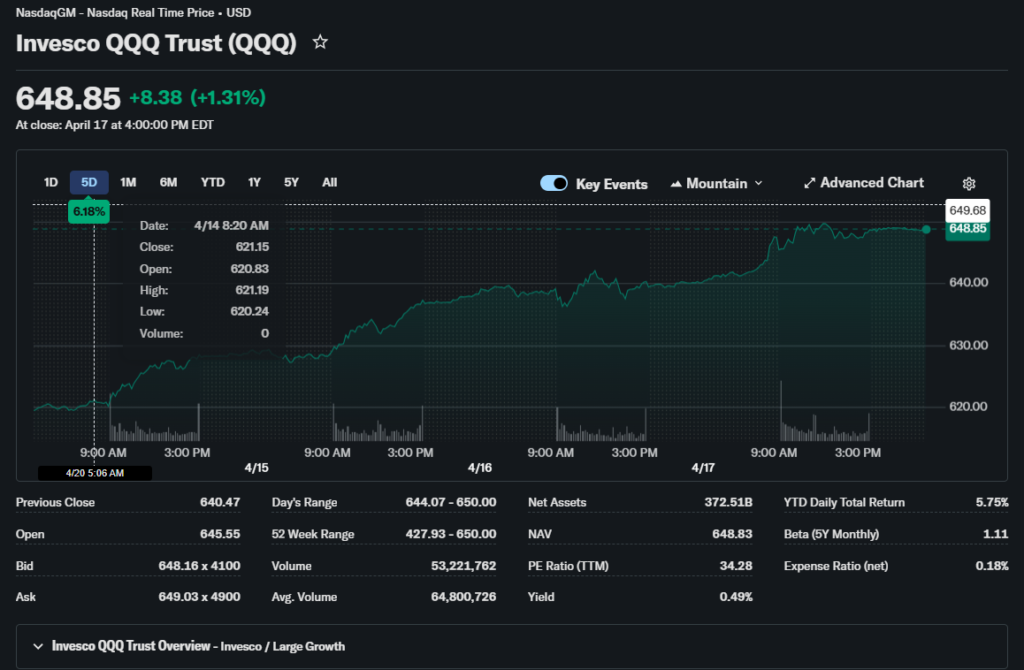Select the 5D time range tab
The height and width of the screenshot is (670, 1024).
[89, 182]
